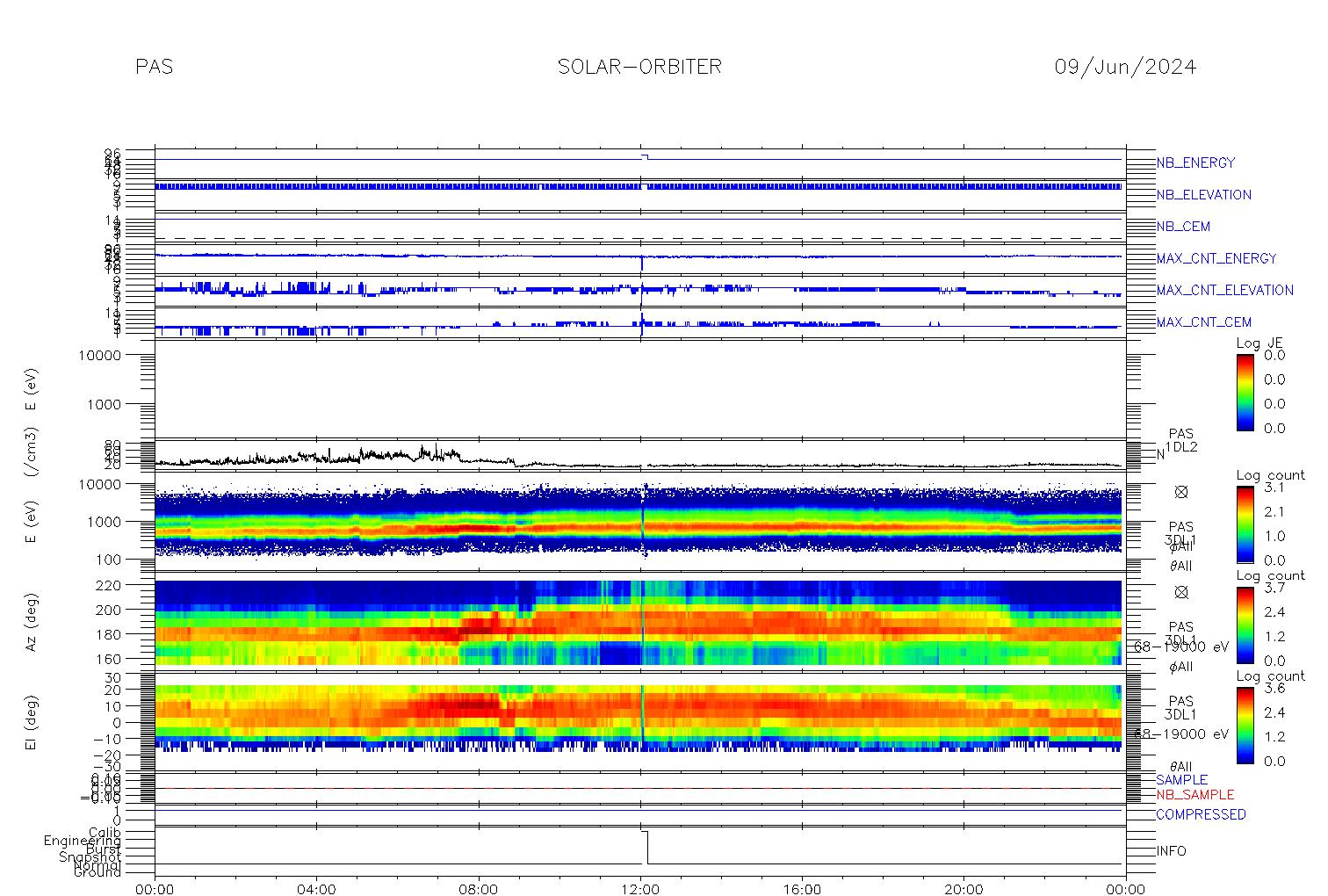Click the Az (deg) axis title
This screenshot has height=896, width=1328.
(x=32, y=622)
